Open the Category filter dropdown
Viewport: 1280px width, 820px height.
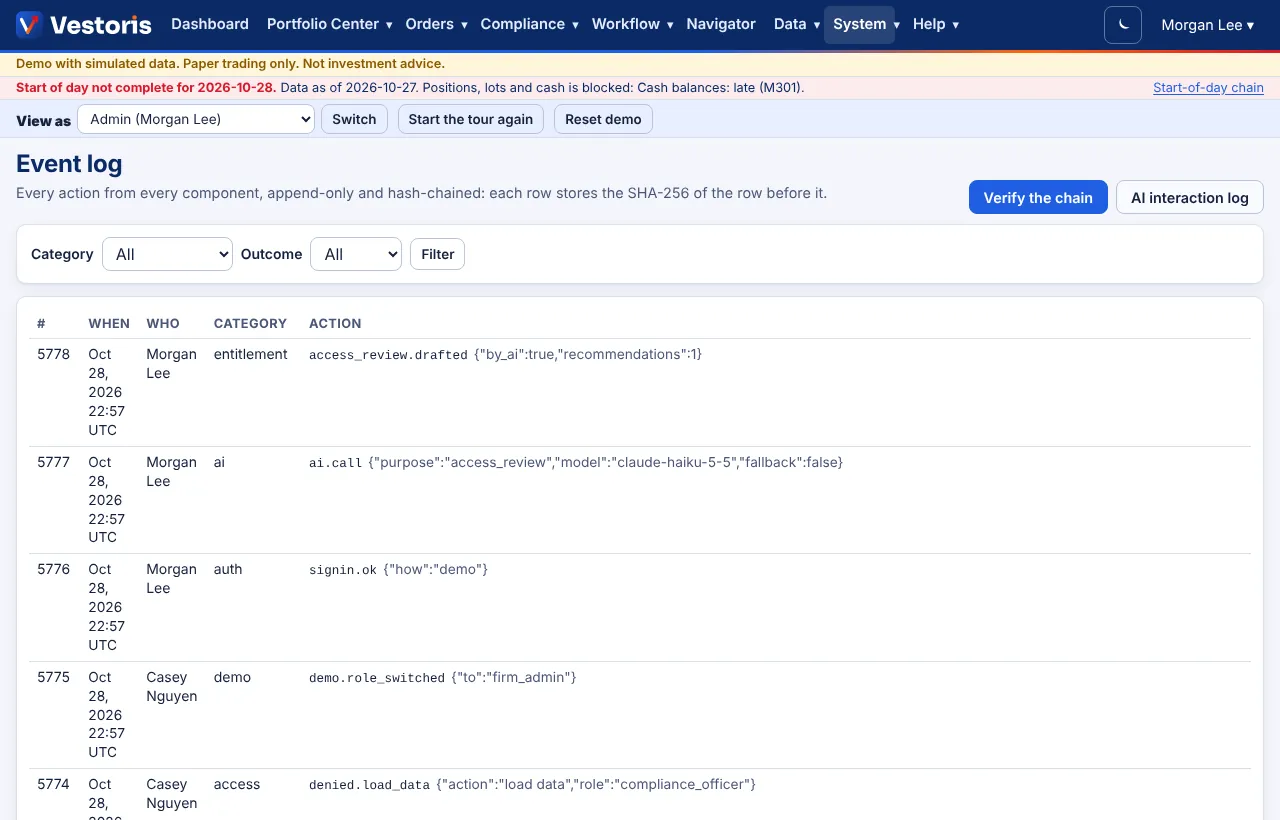(167, 254)
